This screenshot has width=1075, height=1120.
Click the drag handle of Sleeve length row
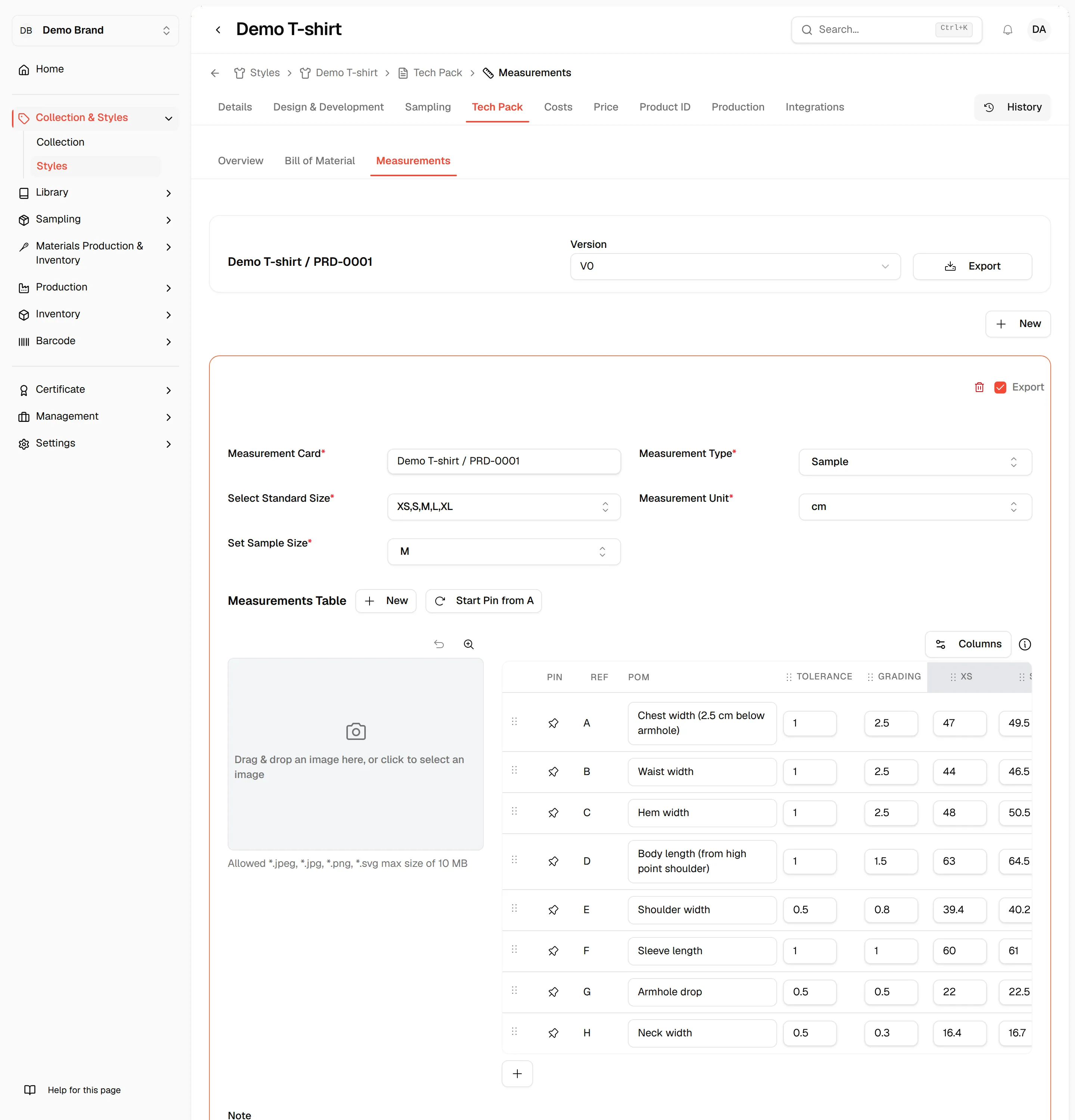click(514, 949)
